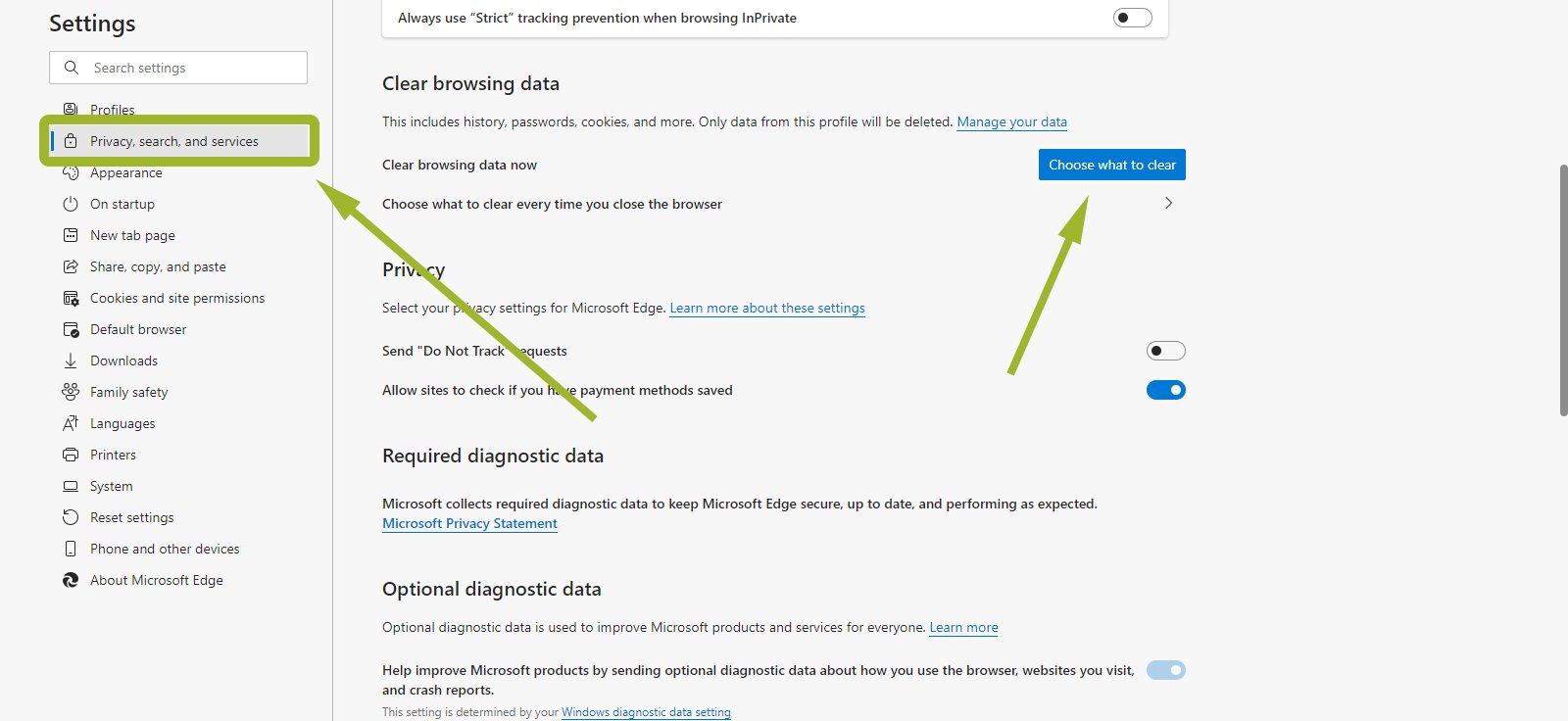Expand clear-on-close options chevron
Screen dimensions: 1568x721
pos(1168,204)
